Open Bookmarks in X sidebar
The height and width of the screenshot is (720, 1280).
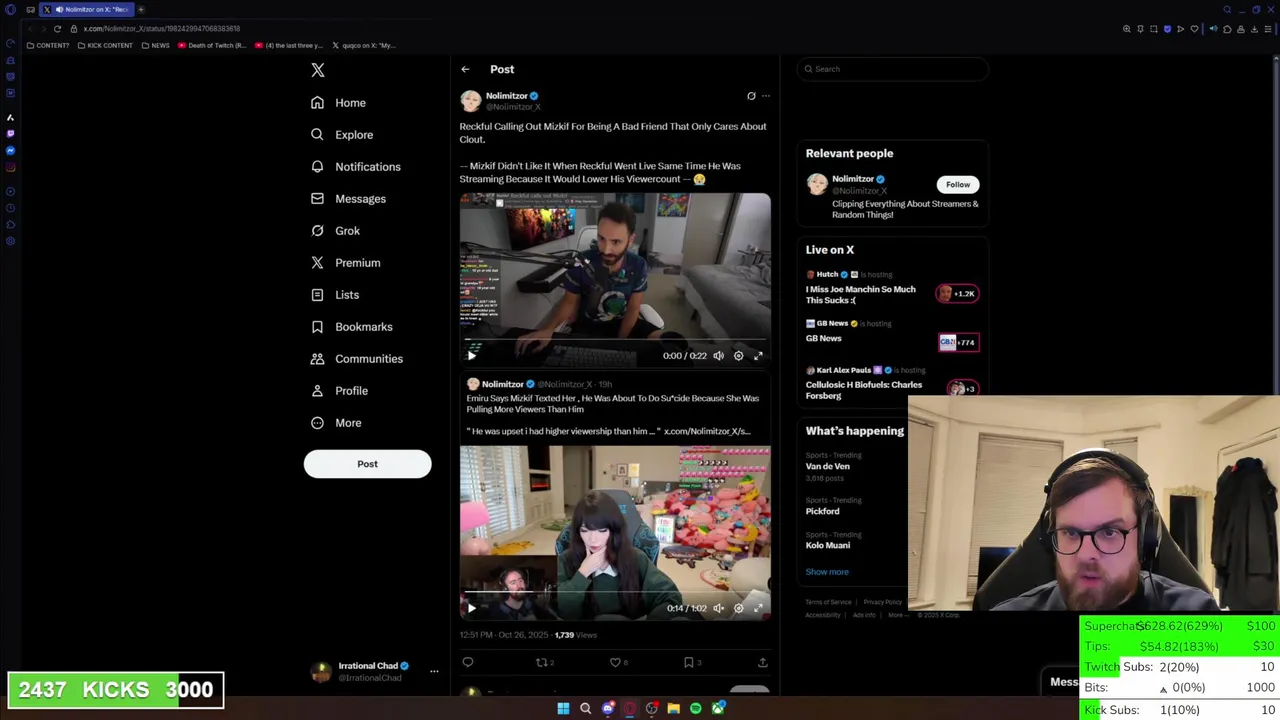click(x=351, y=327)
